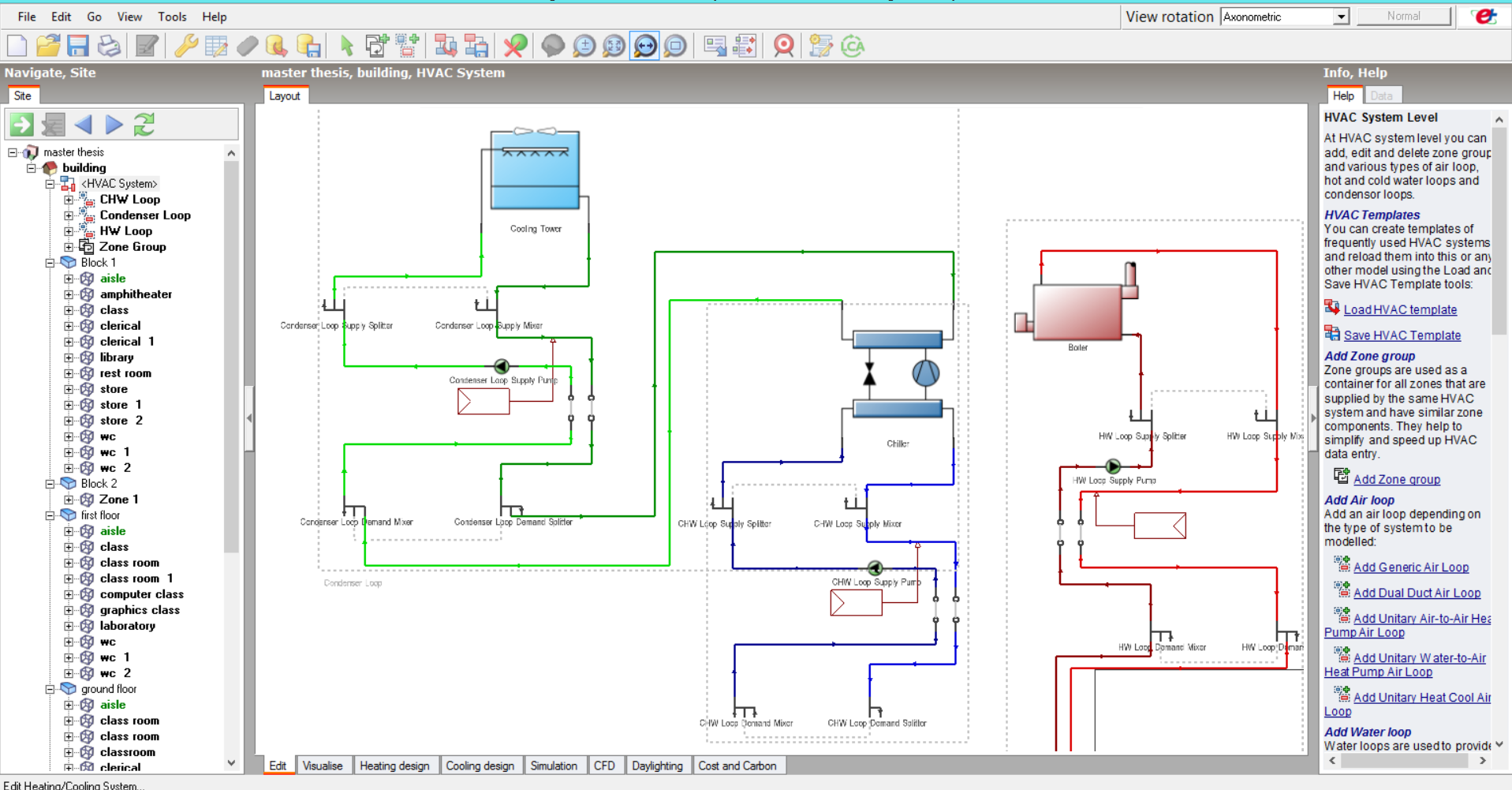Click the green refresh navigator icon
This screenshot has width=1512, height=790.
[x=144, y=124]
